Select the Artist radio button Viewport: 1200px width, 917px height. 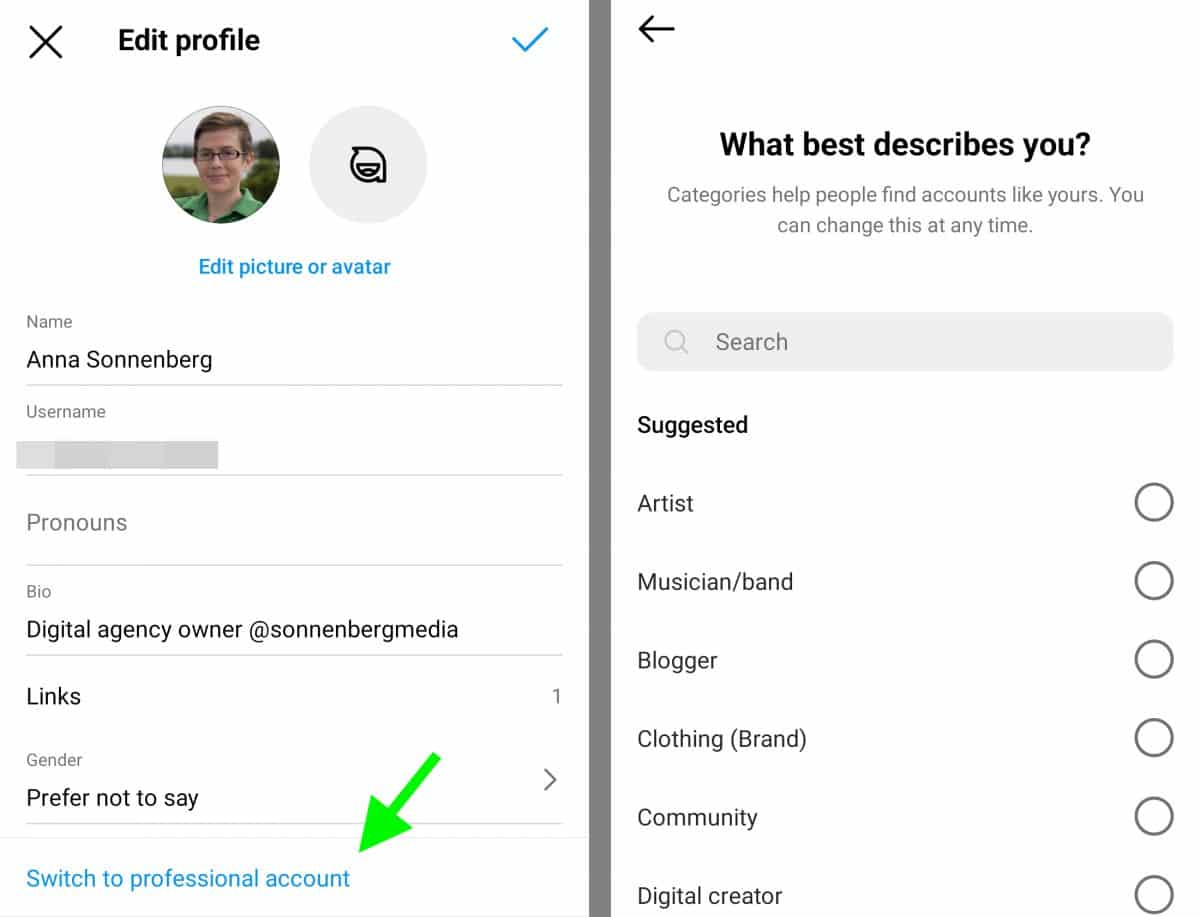pos(1153,503)
